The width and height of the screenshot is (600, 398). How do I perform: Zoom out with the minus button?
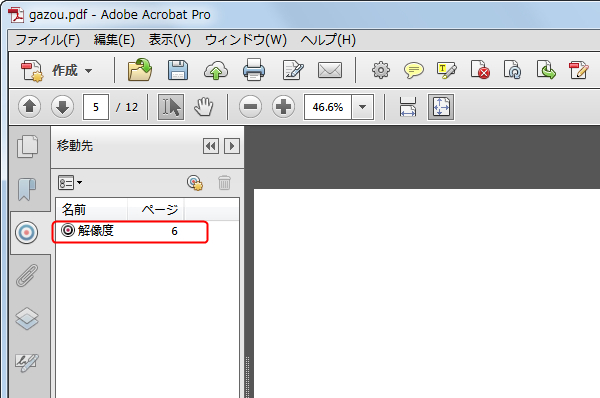(x=250, y=106)
